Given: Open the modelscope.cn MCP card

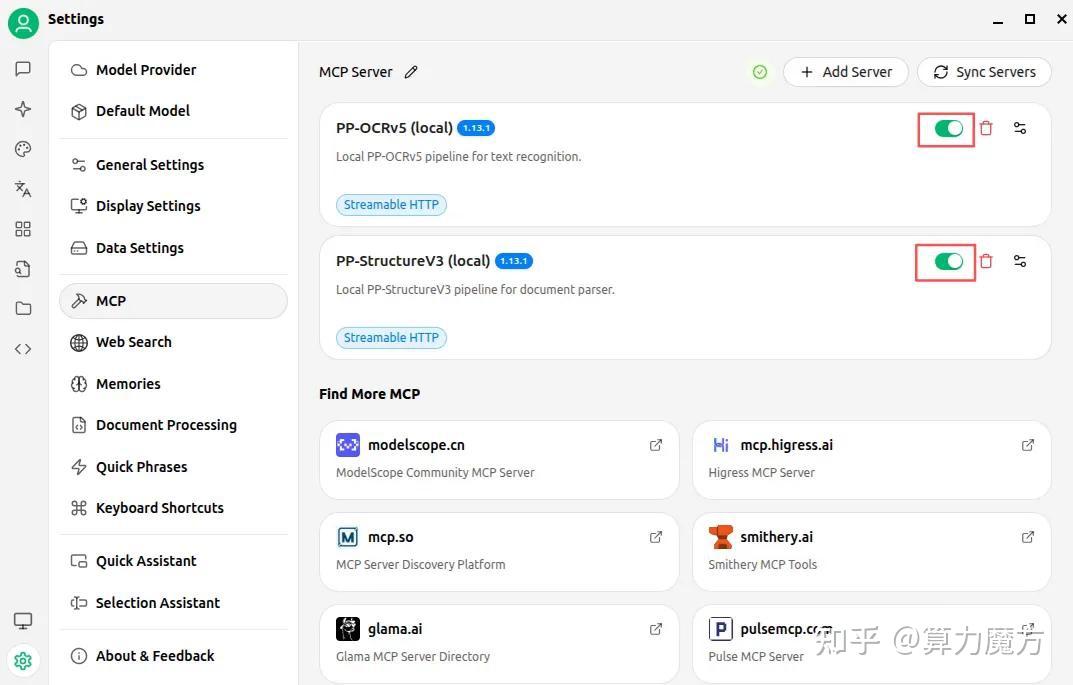Looking at the screenshot, I should coord(499,460).
